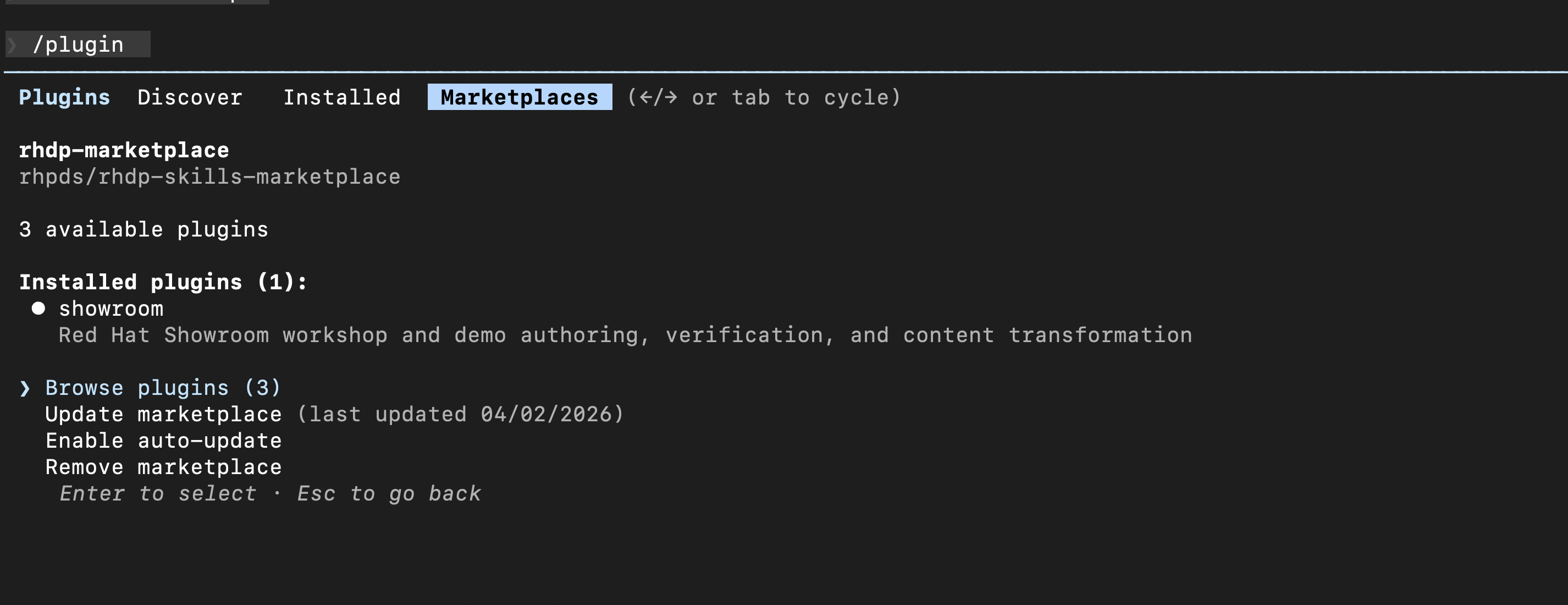
Task: Click rhpds/rhdp-skills-marketplace repository path
Action: [209, 177]
